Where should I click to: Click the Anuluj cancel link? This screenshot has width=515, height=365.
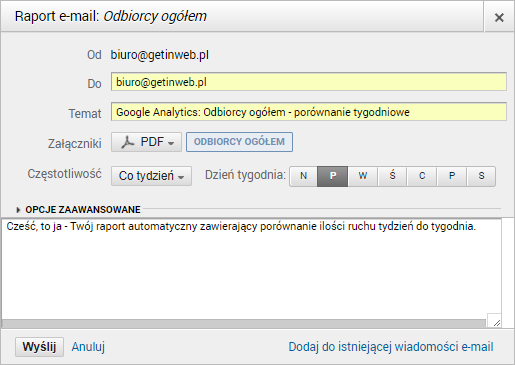coord(88,347)
